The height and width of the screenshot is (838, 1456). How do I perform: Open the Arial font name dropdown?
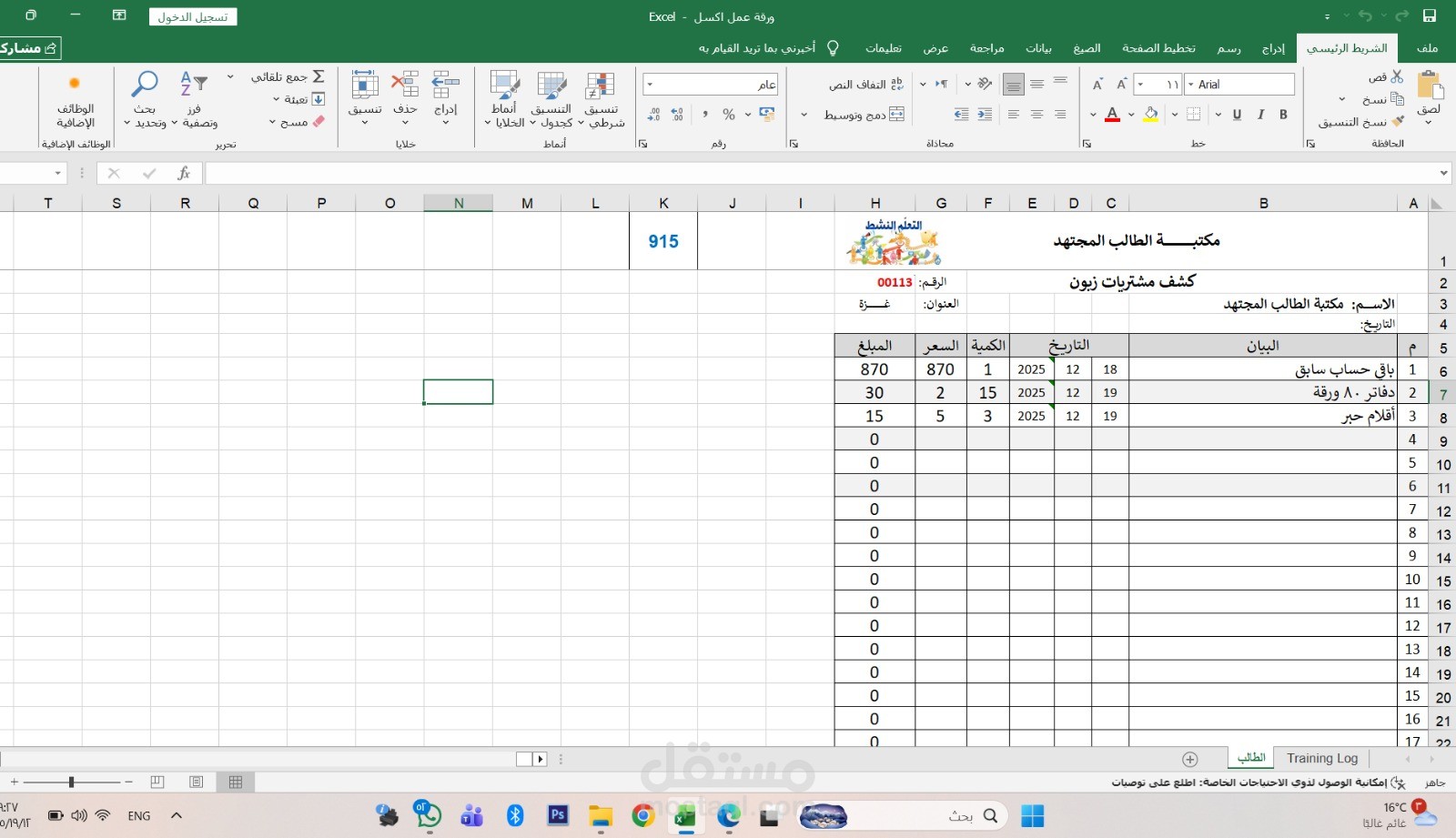[x=1192, y=84]
